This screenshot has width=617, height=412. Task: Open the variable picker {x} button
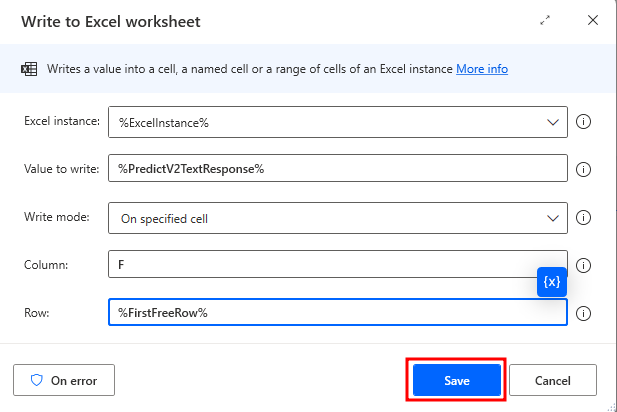(552, 282)
